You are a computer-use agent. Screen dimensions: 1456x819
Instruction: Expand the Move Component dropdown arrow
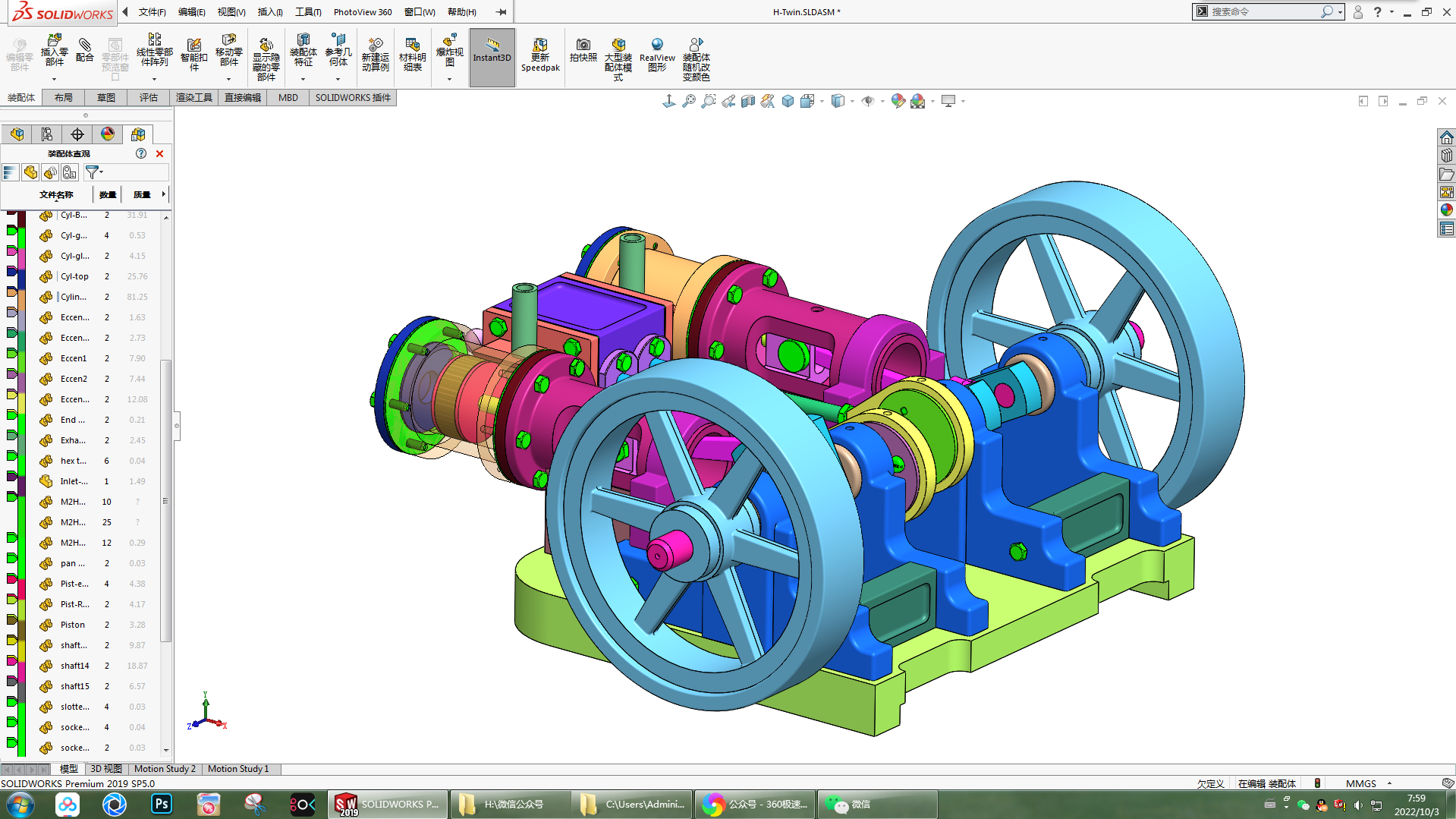pos(228,79)
